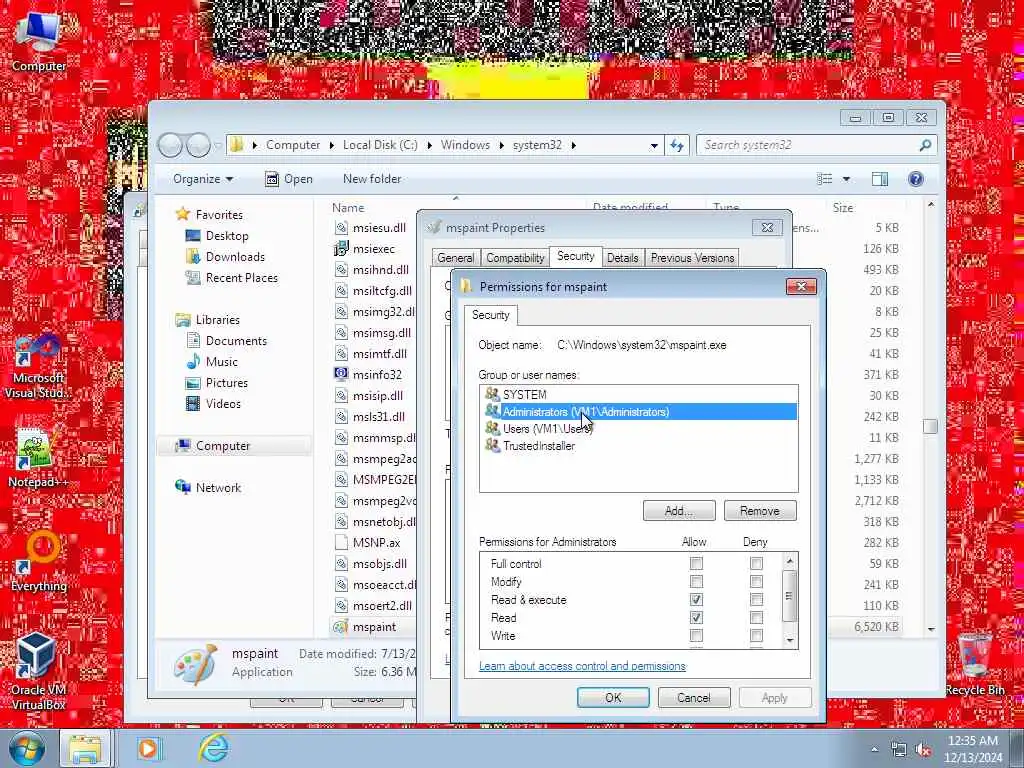This screenshot has height=768, width=1024.
Task: Select TrustedInstaller group icon
Action: coord(492,445)
